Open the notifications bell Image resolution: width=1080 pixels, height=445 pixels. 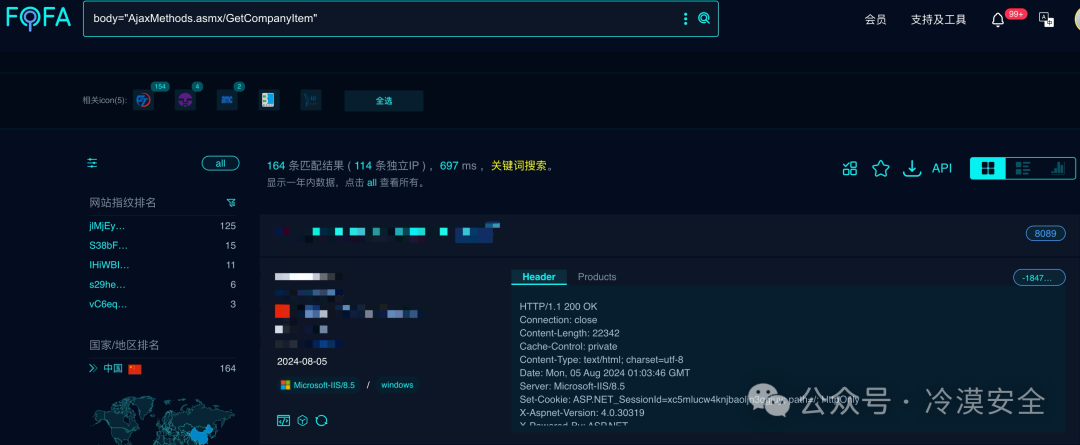pyautogui.click(x=998, y=21)
